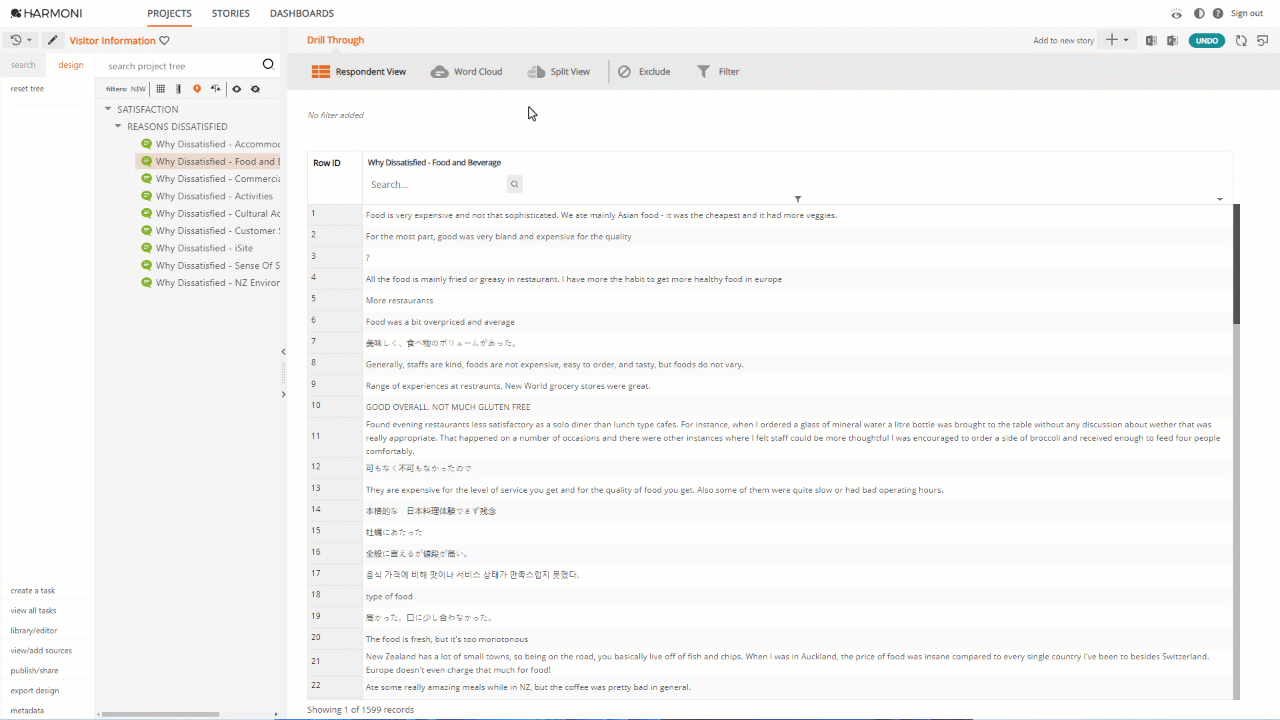Open the Drill Through tab
The height and width of the screenshot is (720, 1280).
click(335, 41)
